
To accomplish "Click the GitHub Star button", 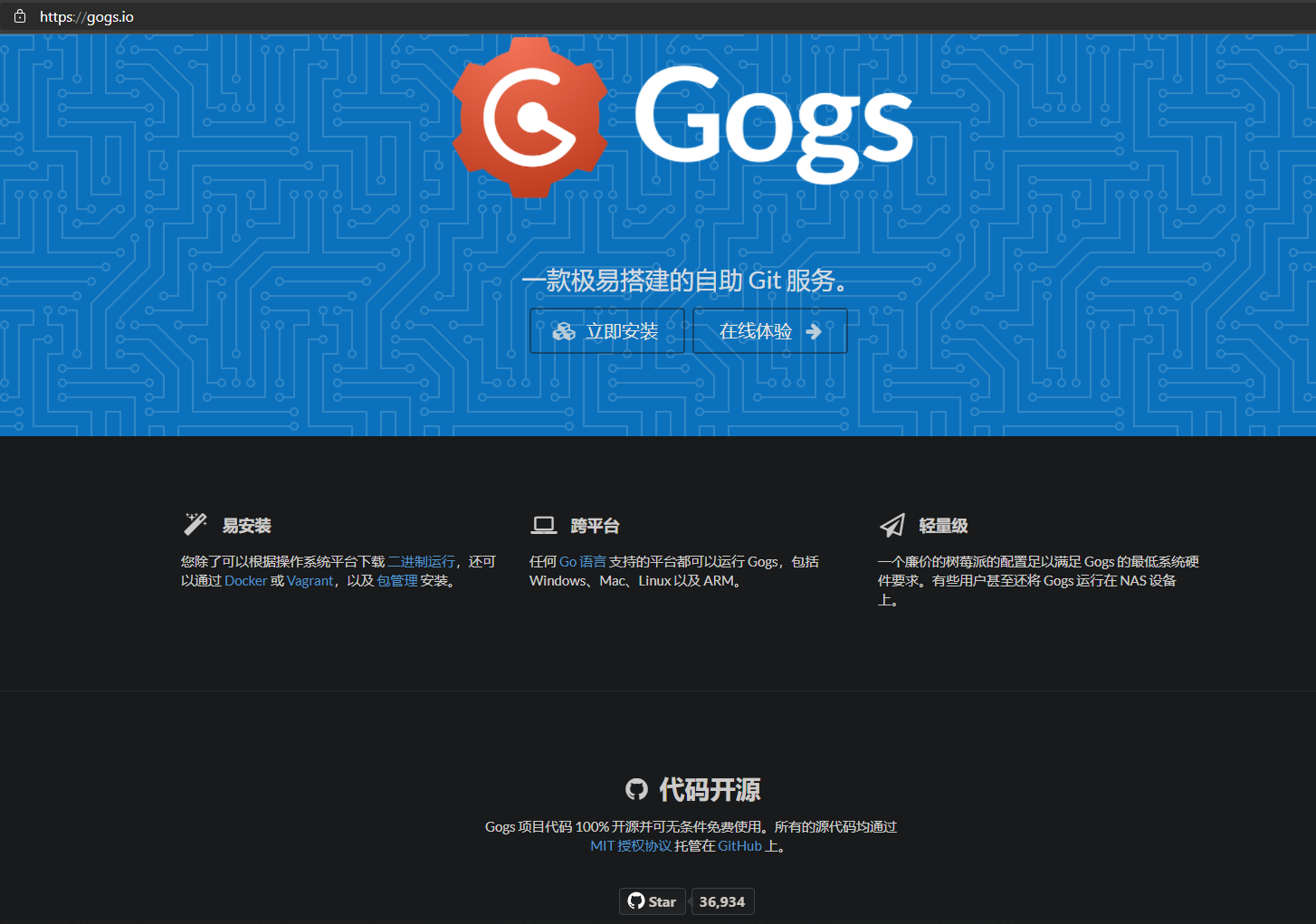I will pyautogui.click(x=653, y=901).
